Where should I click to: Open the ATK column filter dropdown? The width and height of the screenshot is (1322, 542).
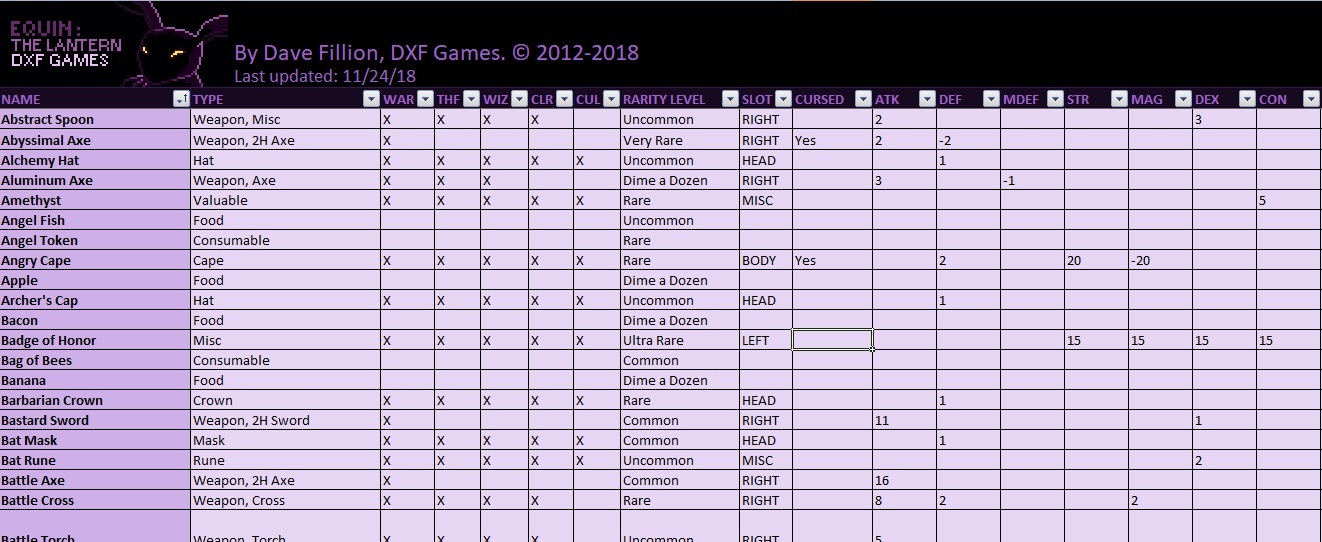pos(927,99)
